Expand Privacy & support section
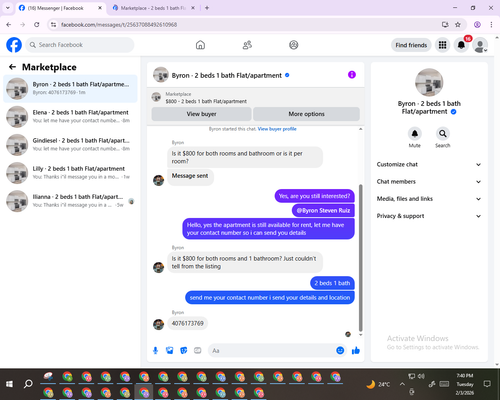The height and width of the screenshot is (400, 500). click(x=429, y=216)
